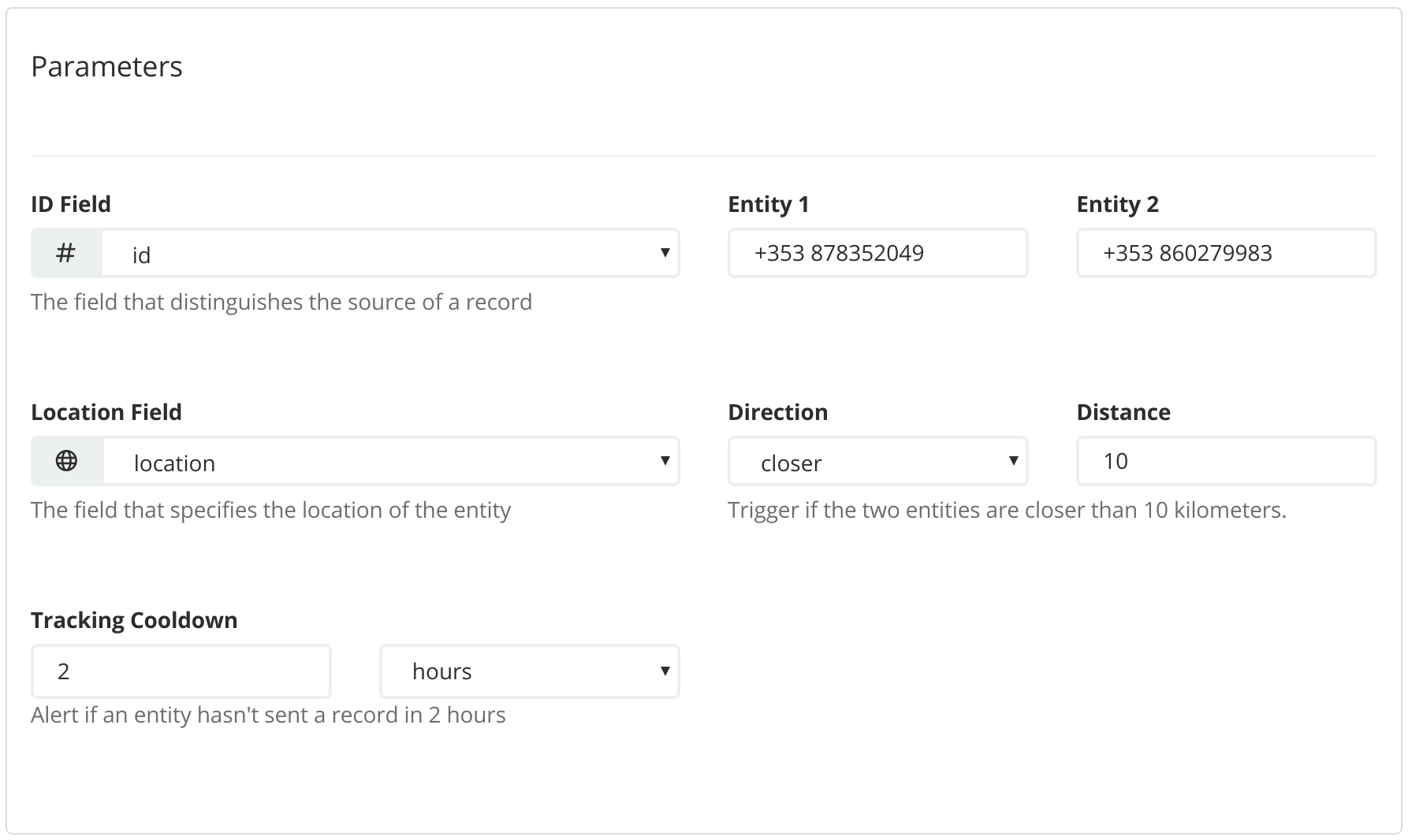Screen dimensions: 1408x840
Task: Select the Entity 2 phone number input
Action: [1226, 253]
